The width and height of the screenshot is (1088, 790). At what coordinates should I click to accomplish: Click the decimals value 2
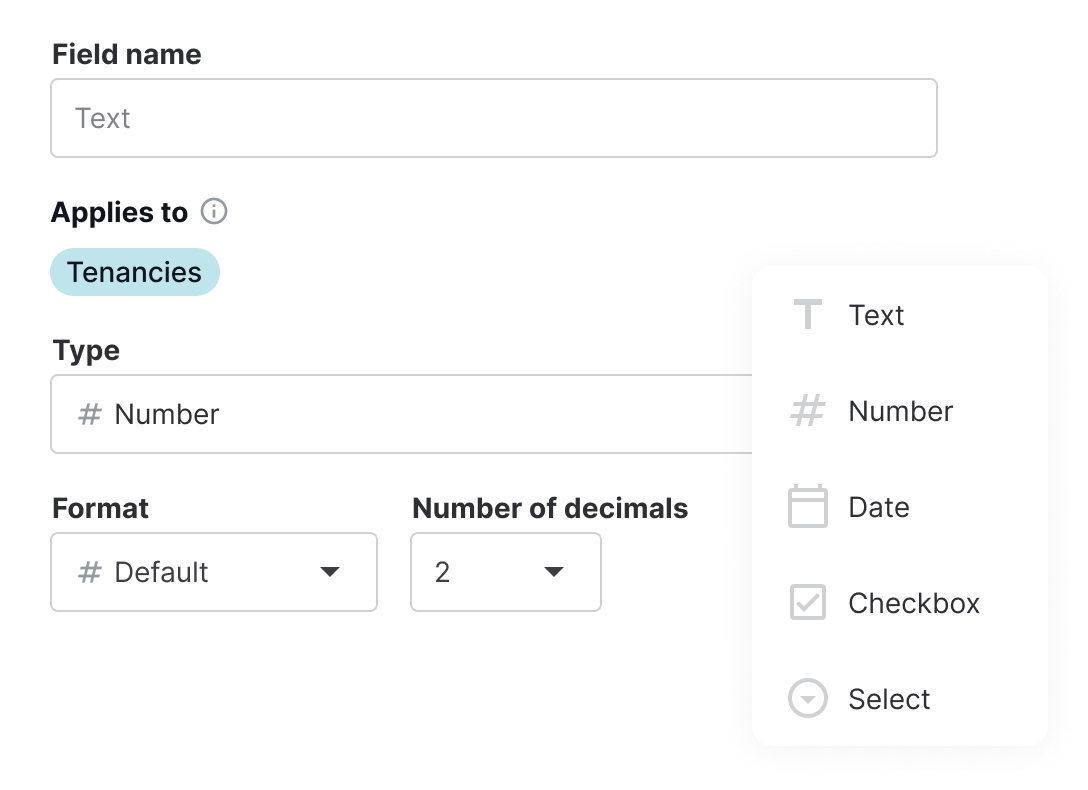(x=443, y=572)
